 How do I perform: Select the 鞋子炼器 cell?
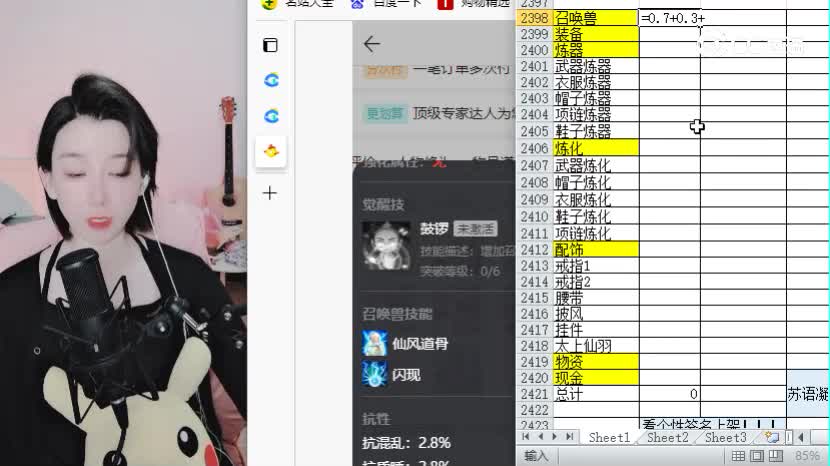(596, 131)
